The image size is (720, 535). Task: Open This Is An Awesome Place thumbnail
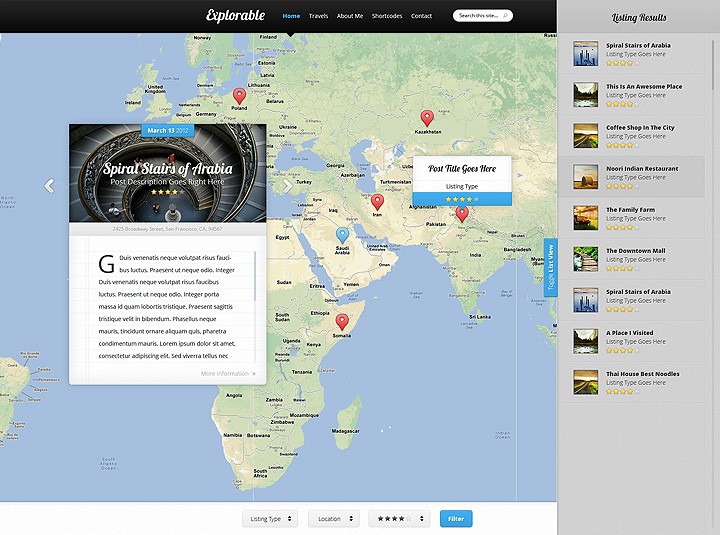(x=585, y=94)
